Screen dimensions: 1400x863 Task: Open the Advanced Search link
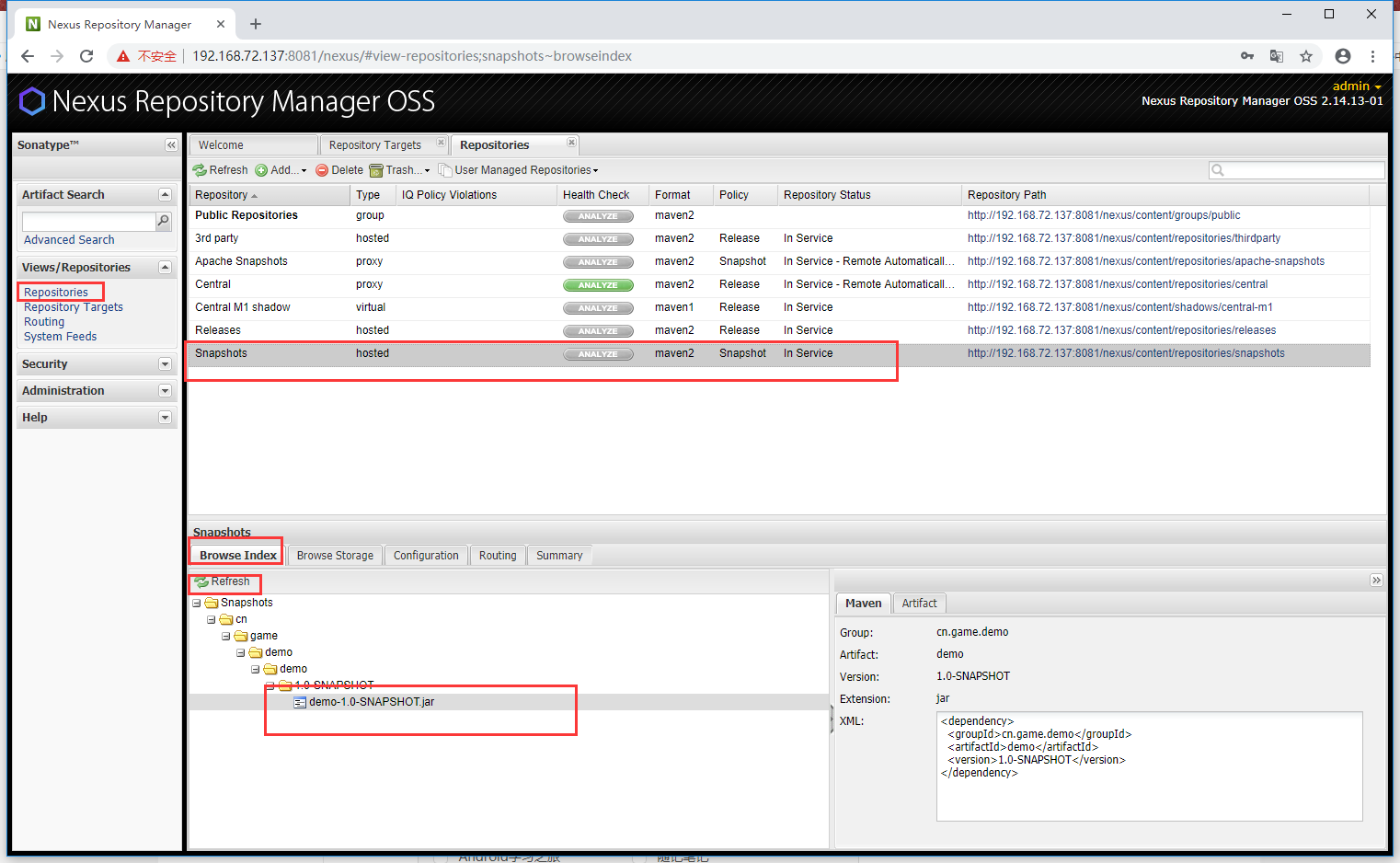(x=69, y=240)
